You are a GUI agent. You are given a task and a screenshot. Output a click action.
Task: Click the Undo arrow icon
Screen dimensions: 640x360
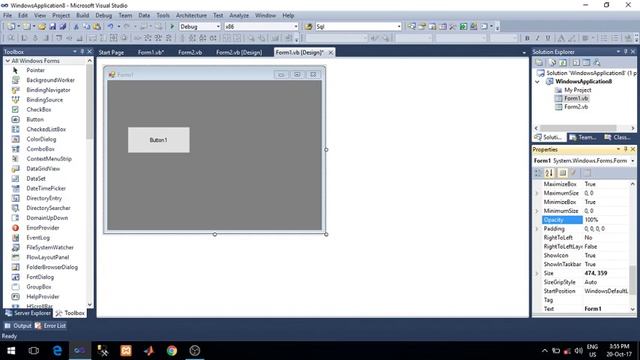point(110,27)
